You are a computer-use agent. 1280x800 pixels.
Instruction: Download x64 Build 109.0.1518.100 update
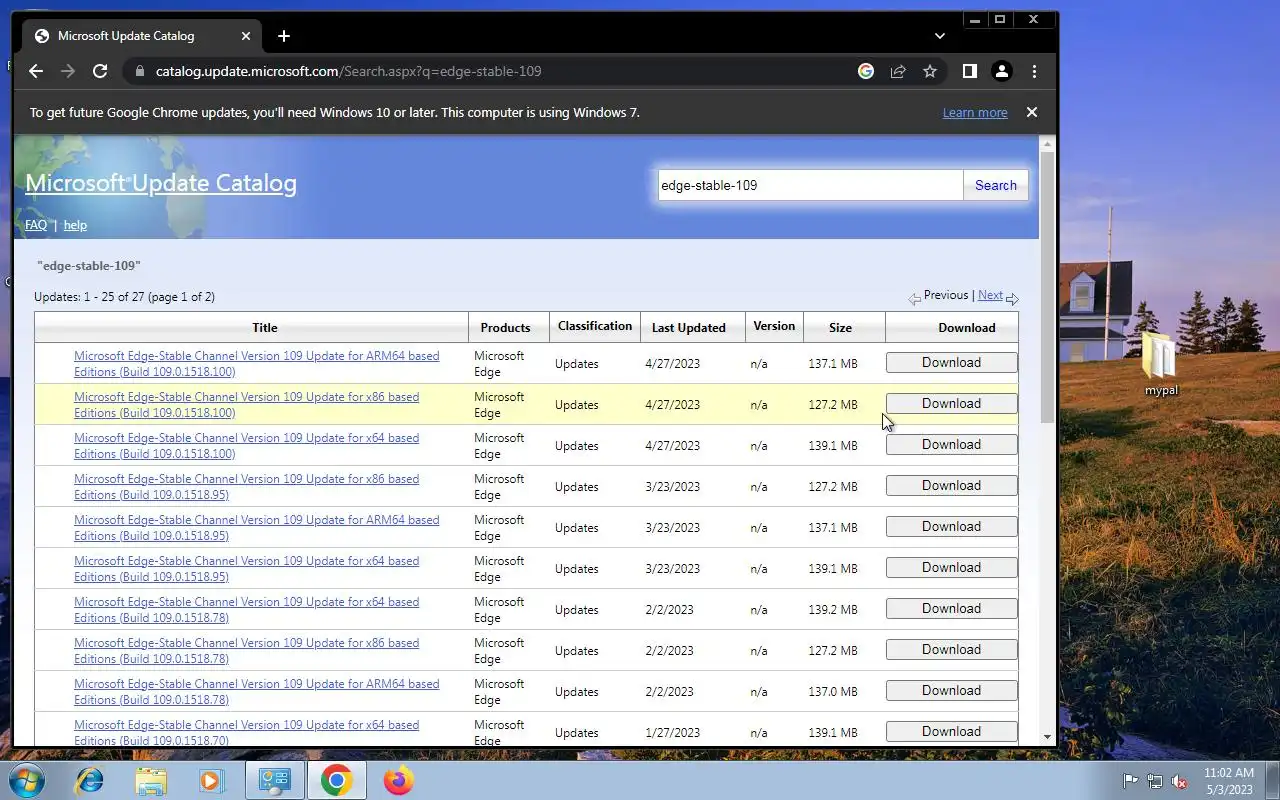point(951,445)
